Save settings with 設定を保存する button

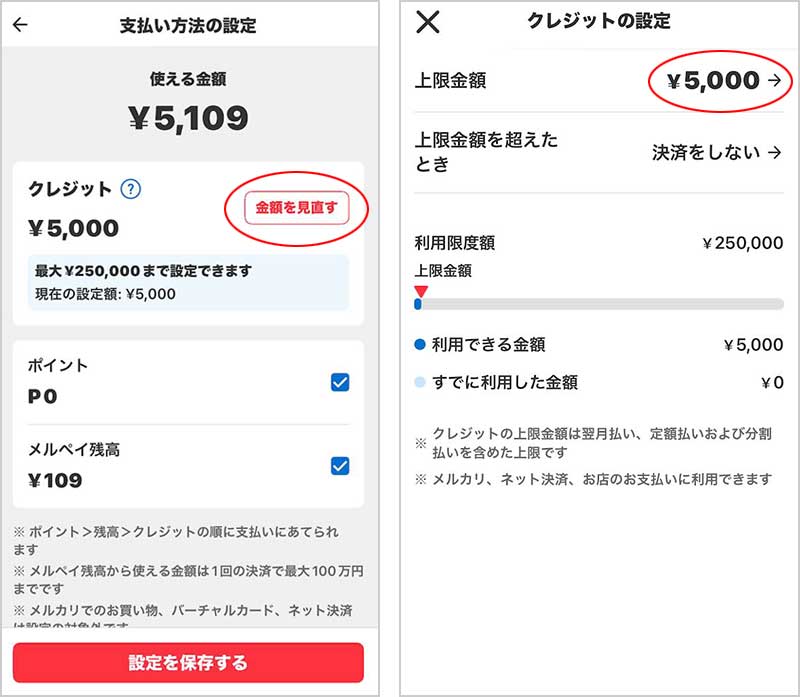(188, 663)
